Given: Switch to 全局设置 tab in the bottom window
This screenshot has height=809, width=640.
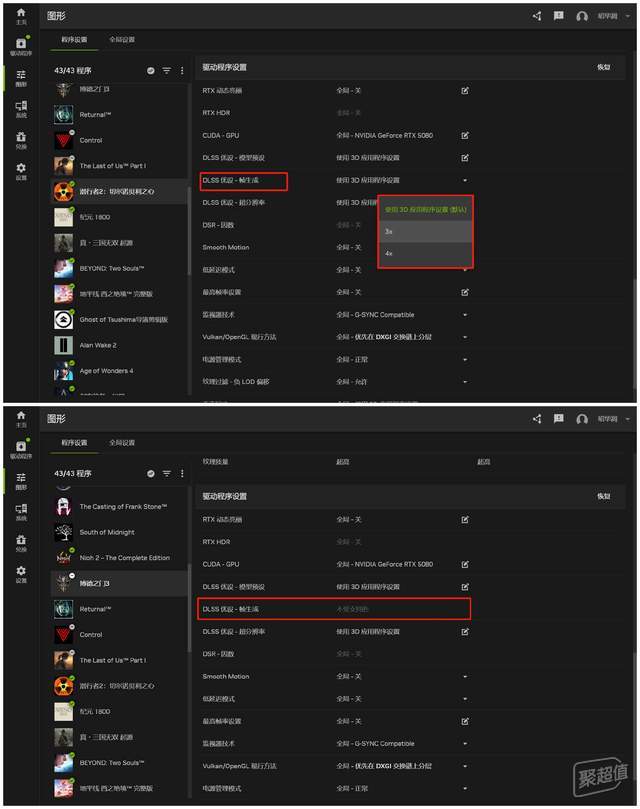Looking at the screenshot, I should [122, 443].
